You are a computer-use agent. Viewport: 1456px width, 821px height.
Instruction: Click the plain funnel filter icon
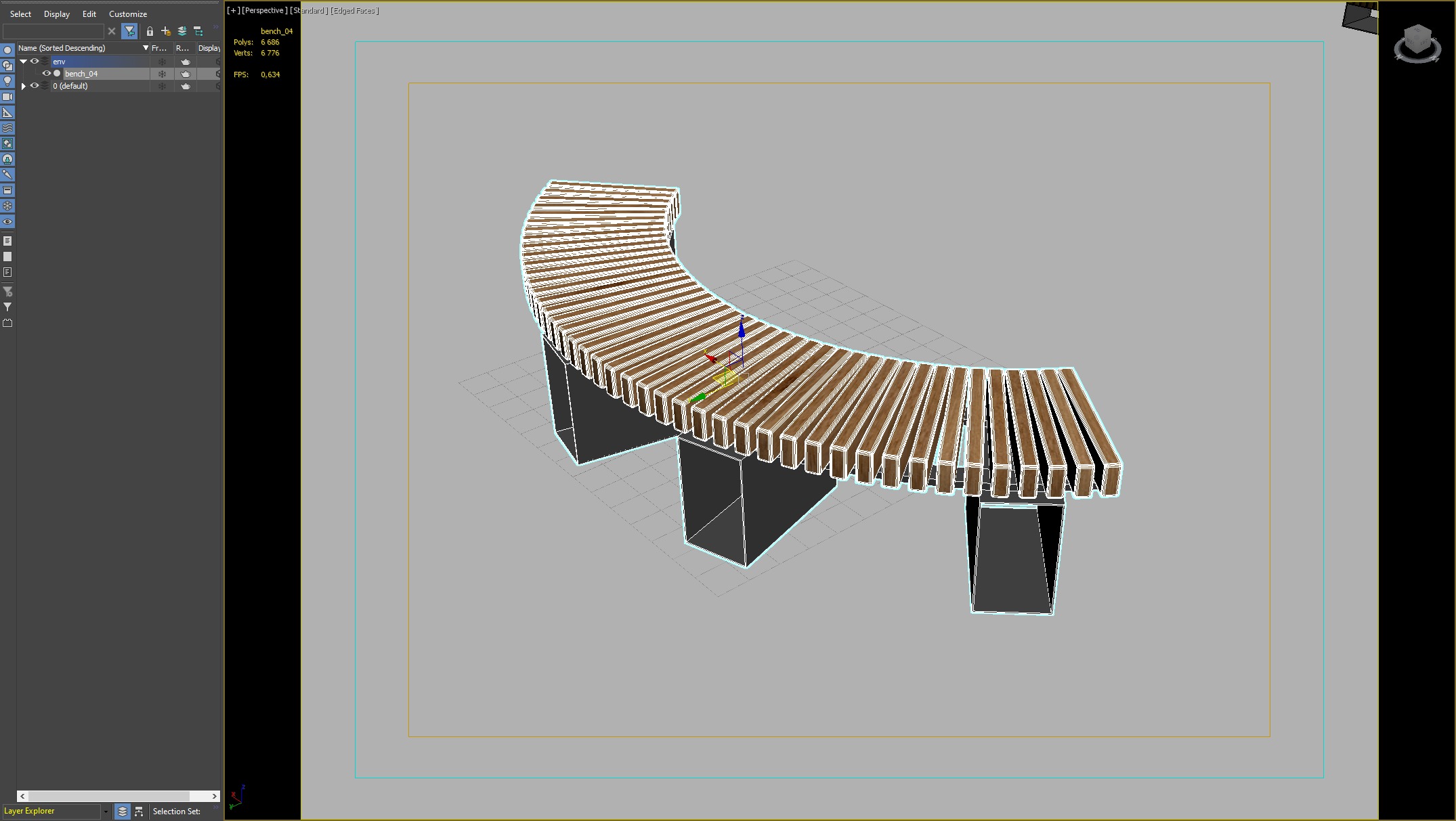pos(7,307)
